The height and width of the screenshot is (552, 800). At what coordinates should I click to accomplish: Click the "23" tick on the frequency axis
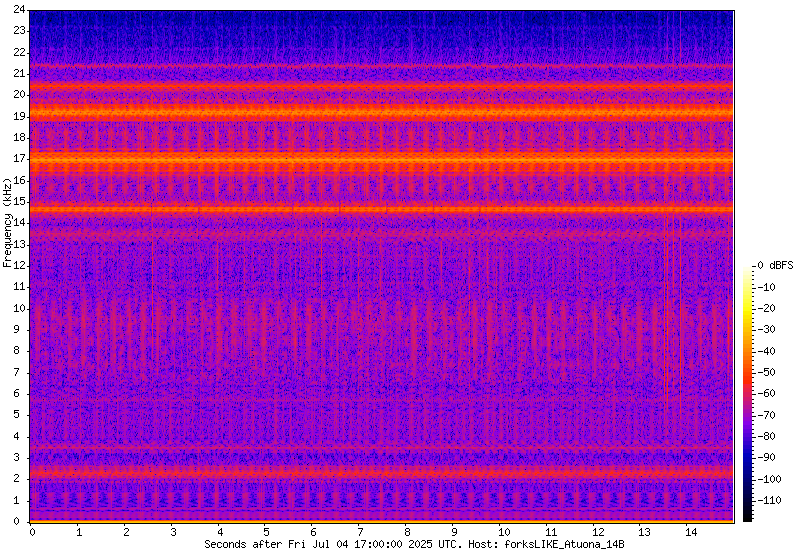(x=19, y=31)
